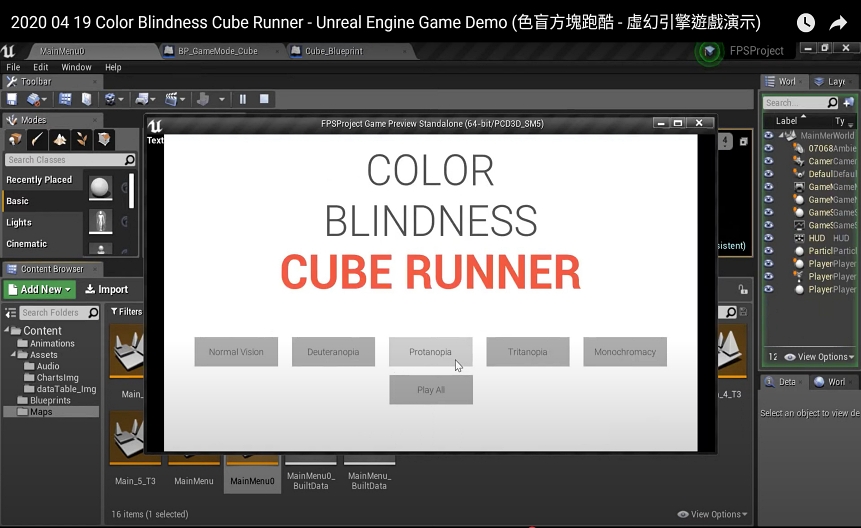
Task: Click the YouTube Share arrow icon
Action: (x=838, y=23)
